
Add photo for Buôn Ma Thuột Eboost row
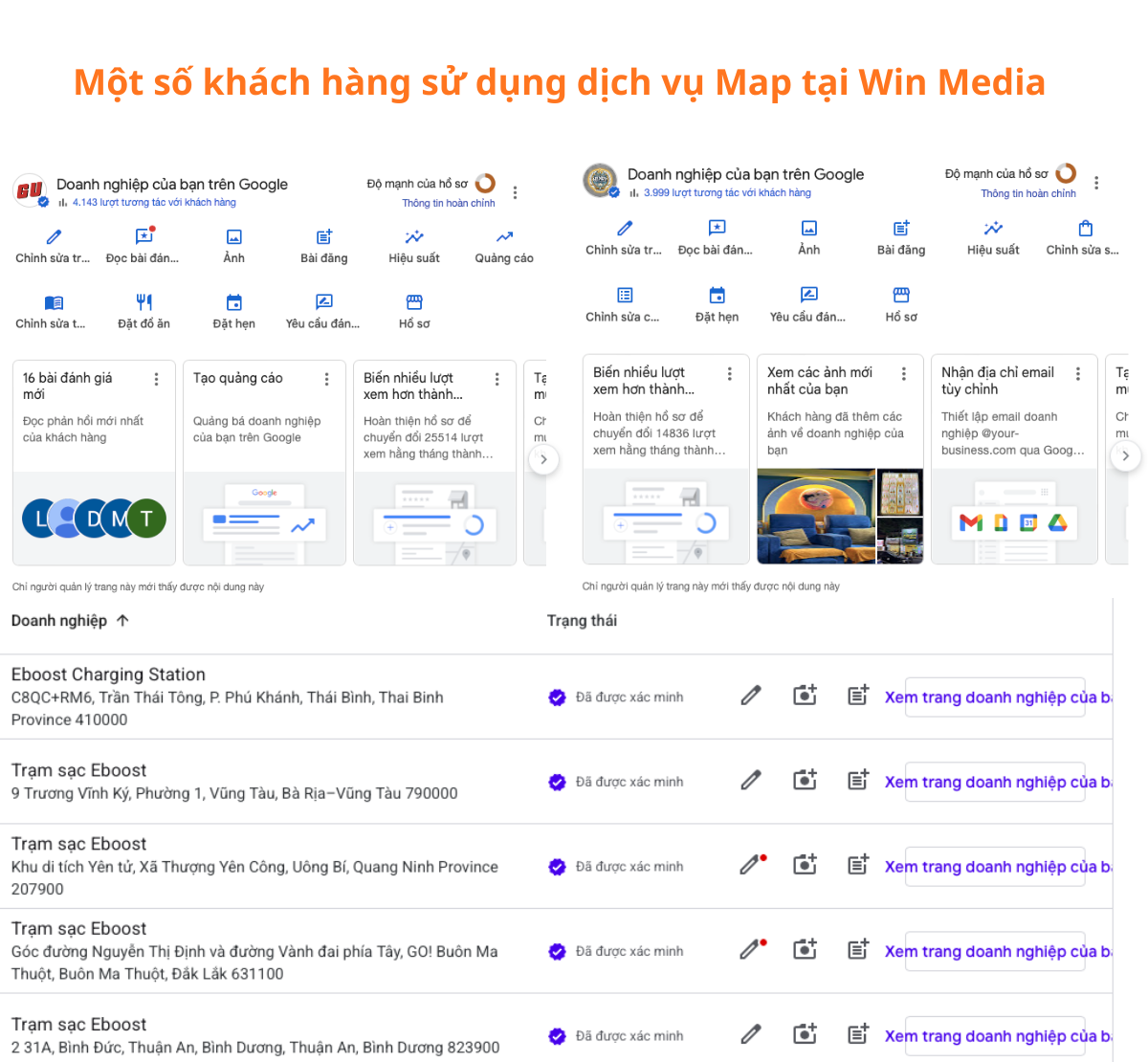pyautogui.click(x=805, y=949)
